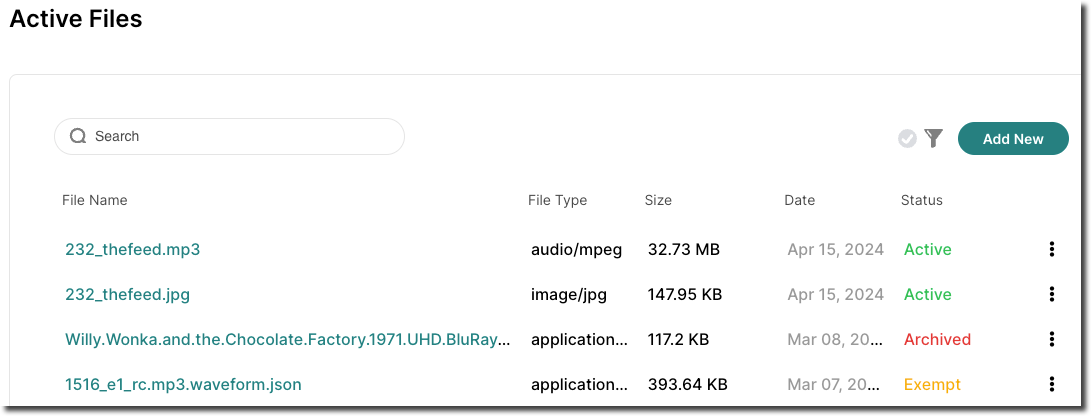The width and height of the screenshot is (1091, 416).
Task: Open the kebab menu for 1516_e1_rc.mp3.waveform.json
Action: click(x=1051, y=384)
